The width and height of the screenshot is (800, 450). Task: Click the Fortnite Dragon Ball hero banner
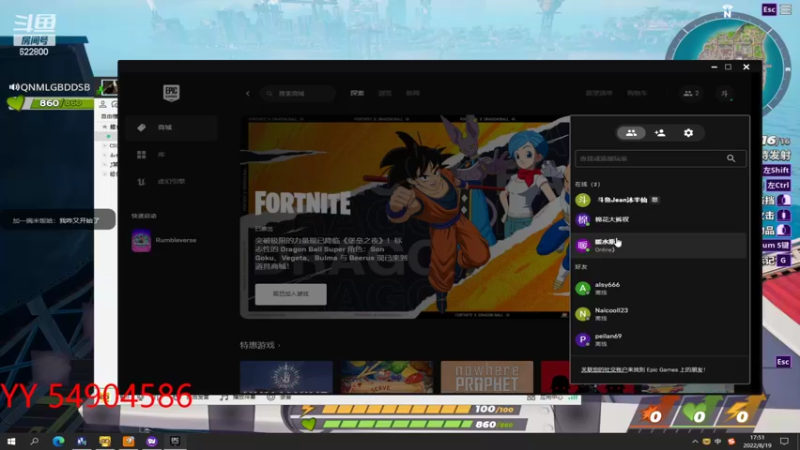pos(406,217)
